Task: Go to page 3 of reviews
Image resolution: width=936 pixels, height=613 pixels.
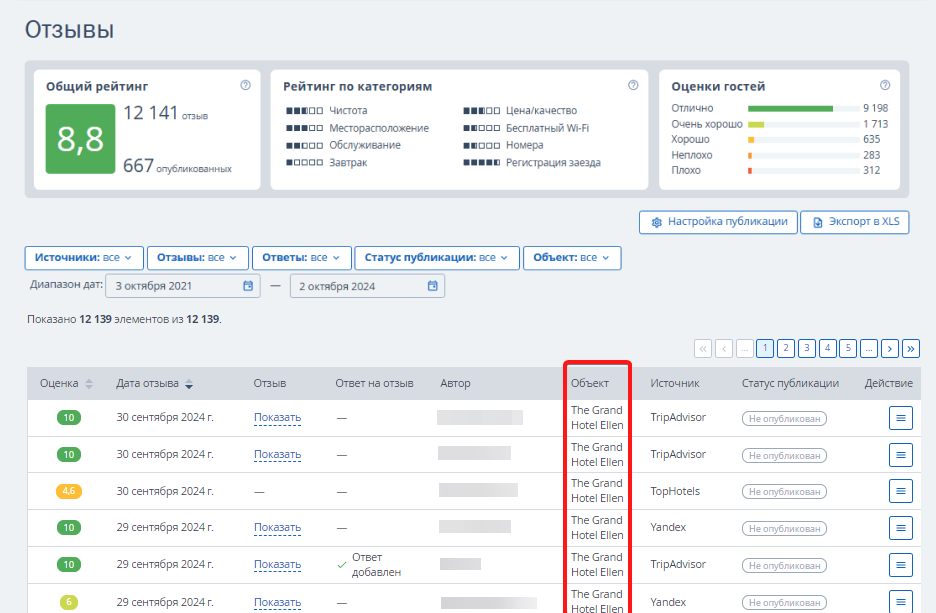Action: point(806,349)
